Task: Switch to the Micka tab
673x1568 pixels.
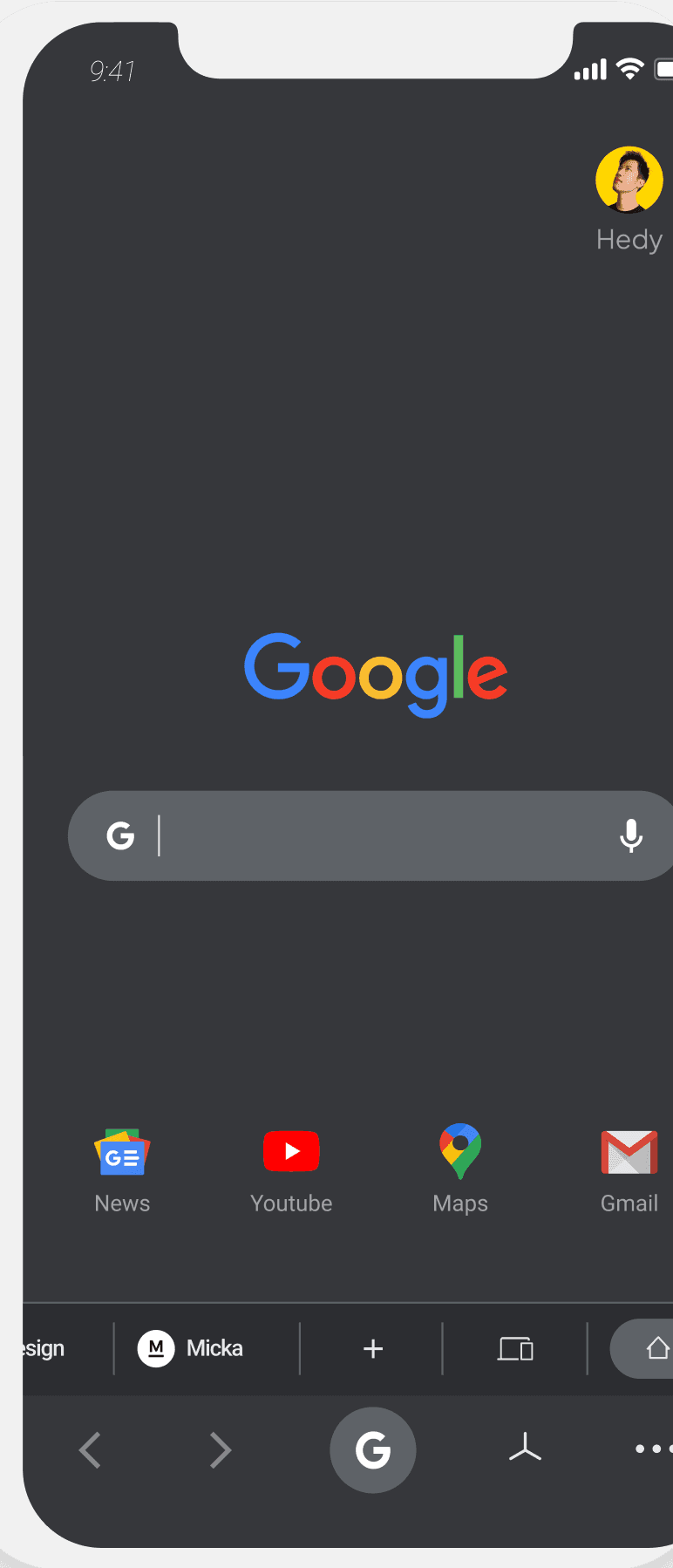Action: [x=190, y=1348]
